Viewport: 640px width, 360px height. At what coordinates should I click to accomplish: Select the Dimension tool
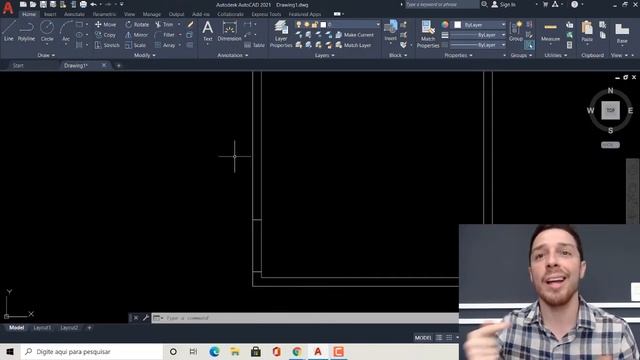coord(229,31)
